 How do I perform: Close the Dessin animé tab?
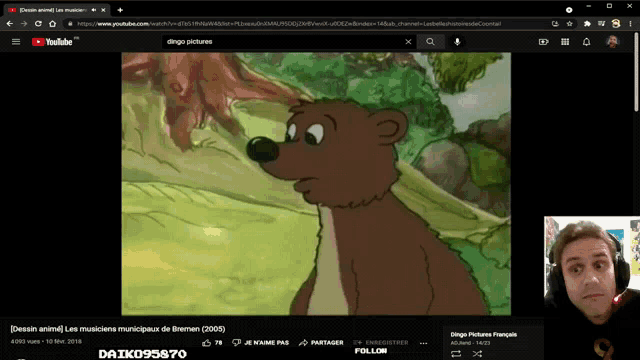pyautogui.click(x=103, y=10)
